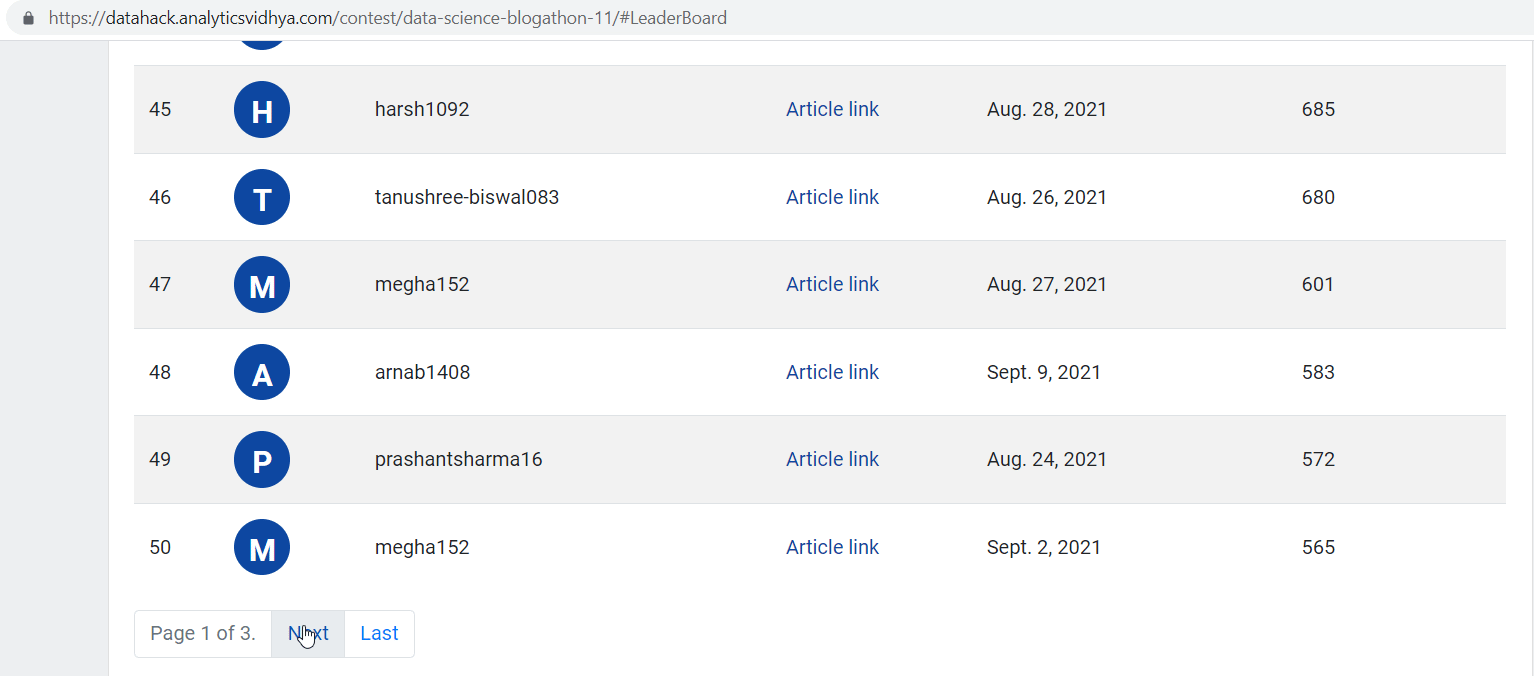Click username tanushree-biswal083

click(x=466, y=197)
